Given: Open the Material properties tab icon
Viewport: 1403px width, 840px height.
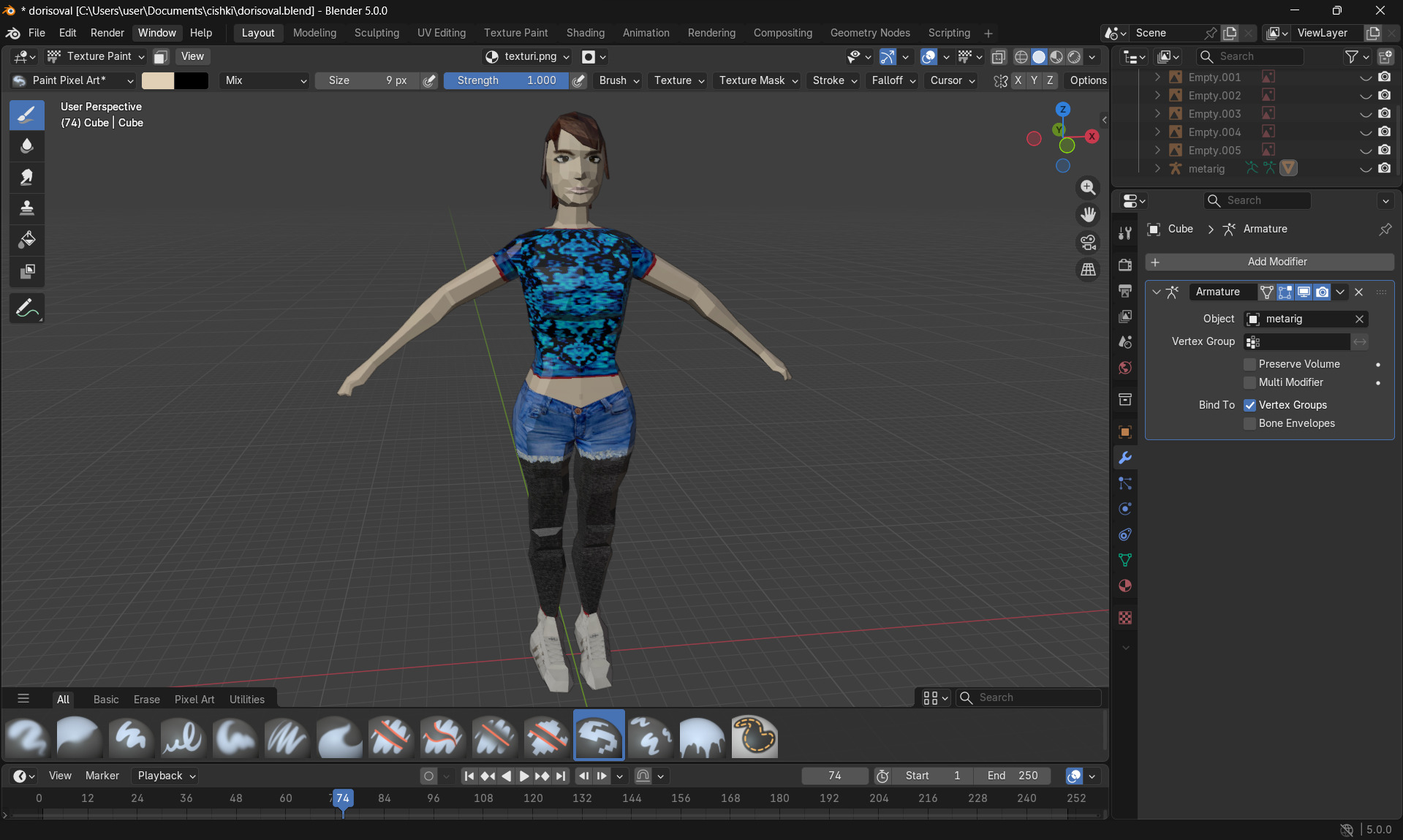Looking at the screenshot, I should (x=1125, y=586).
